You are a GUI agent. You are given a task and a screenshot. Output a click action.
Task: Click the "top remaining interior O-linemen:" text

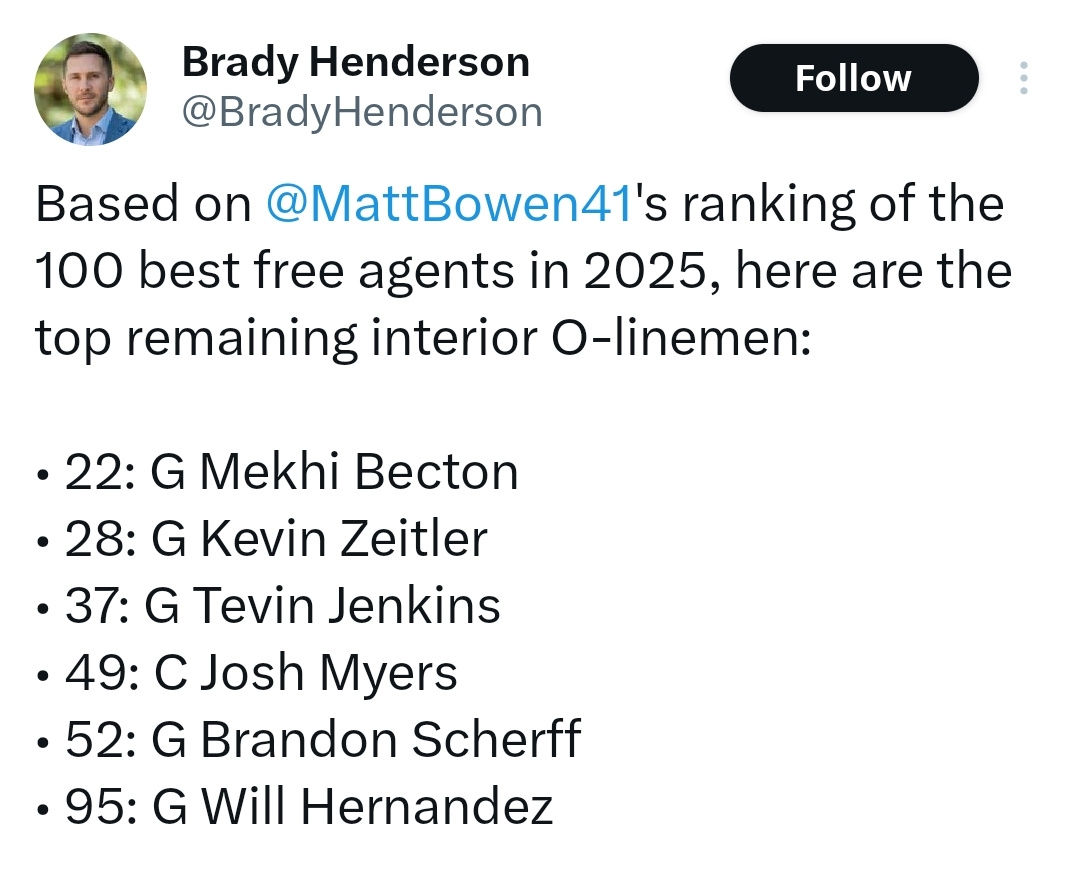pyautogui.click(x=423, y=338)
